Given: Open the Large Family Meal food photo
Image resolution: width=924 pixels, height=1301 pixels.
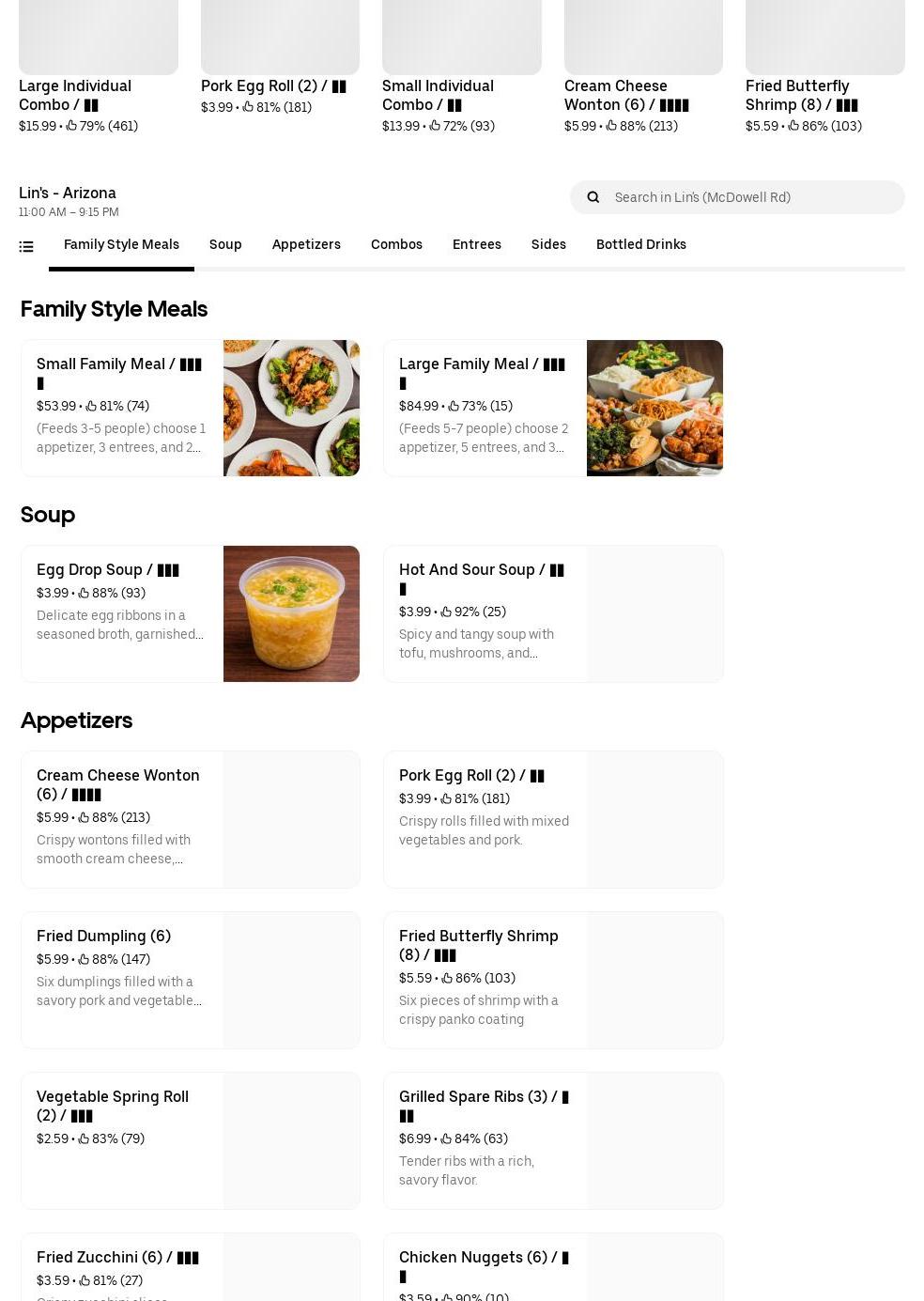Looking at the screenshot, I should point(654,408).
